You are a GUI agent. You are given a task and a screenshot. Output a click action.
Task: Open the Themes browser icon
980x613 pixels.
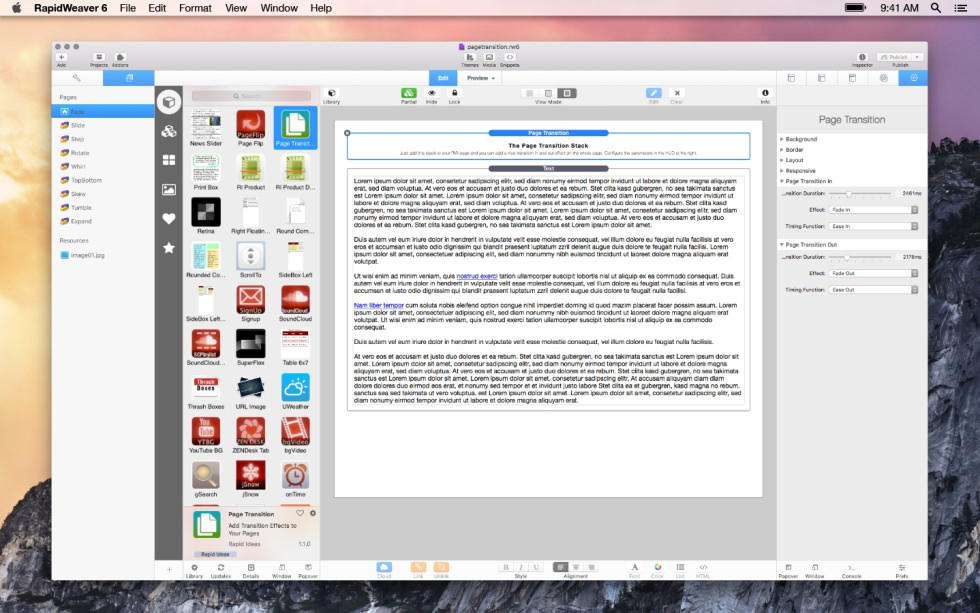(469, 57)
